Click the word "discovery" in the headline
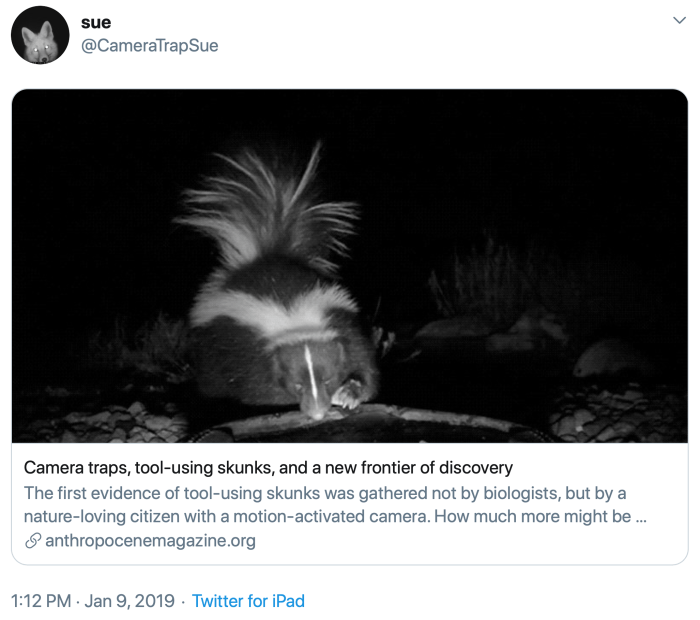 point(469,467)
